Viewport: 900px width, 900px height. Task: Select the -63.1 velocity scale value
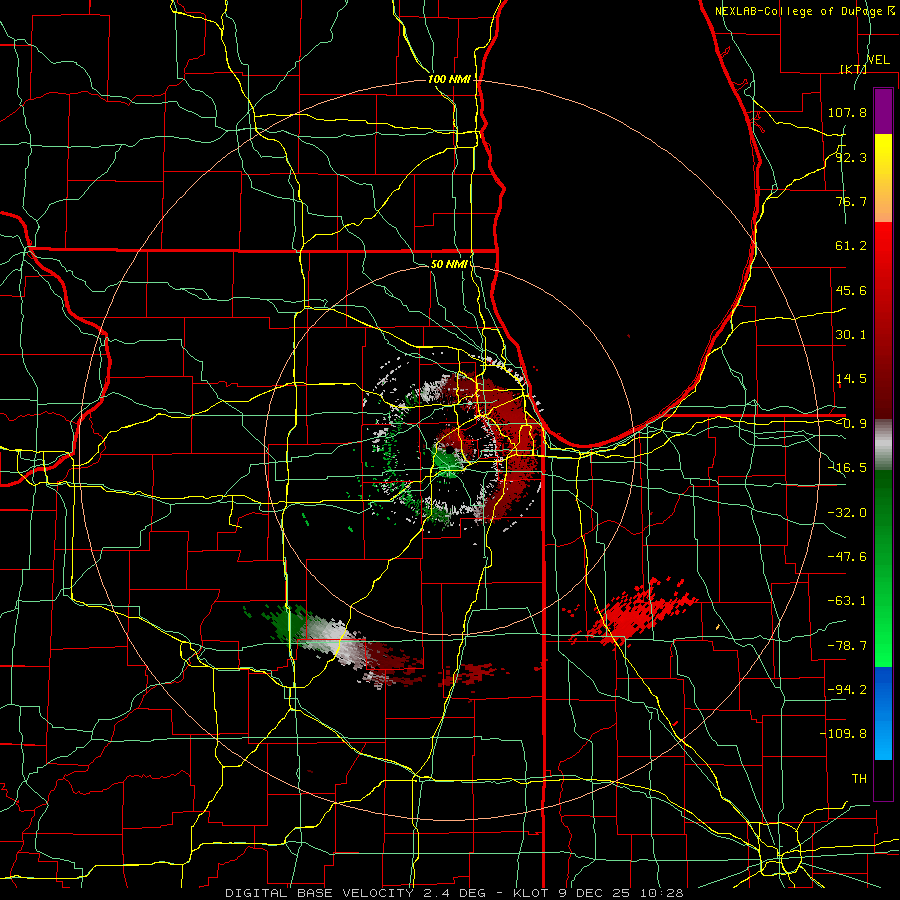(x=847, y=601)
